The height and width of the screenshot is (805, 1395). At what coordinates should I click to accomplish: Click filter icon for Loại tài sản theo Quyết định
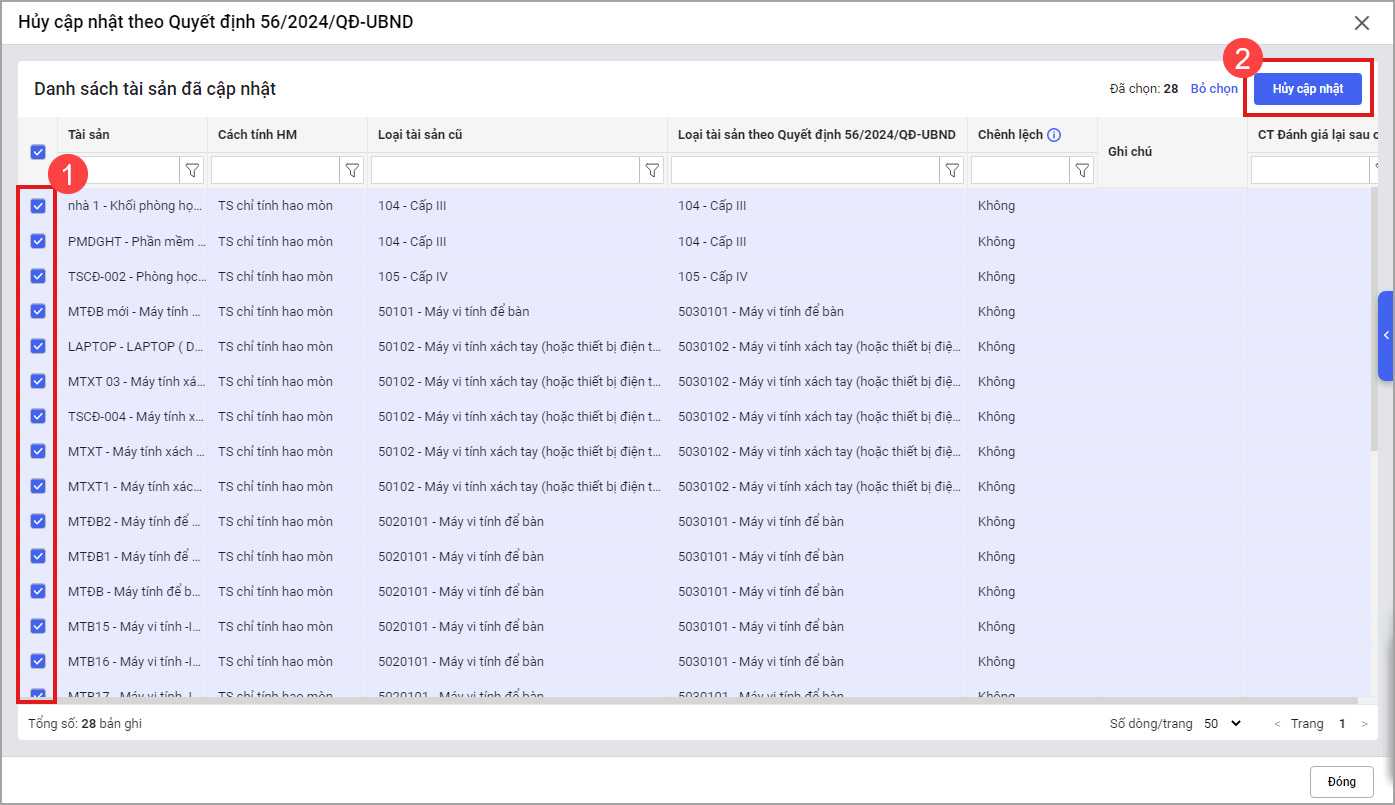point(952,171)
